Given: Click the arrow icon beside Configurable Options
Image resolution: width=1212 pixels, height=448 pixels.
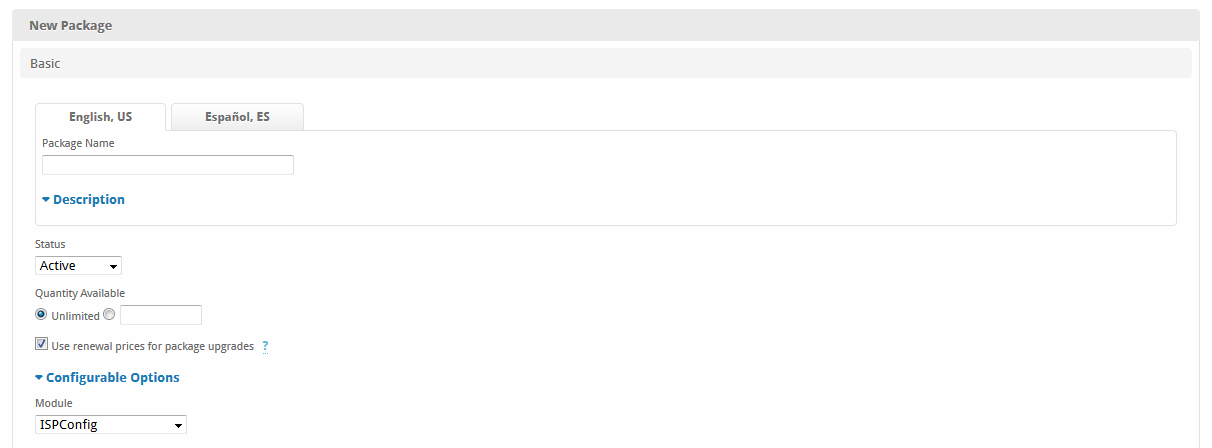Looking at the screenshot, I should coord(39,378).
